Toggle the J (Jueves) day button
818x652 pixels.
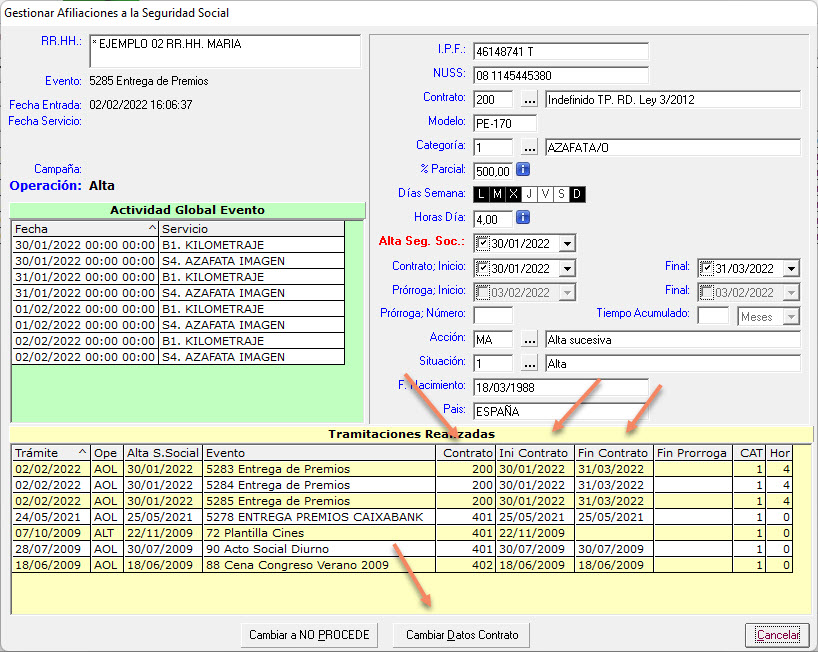530,194
